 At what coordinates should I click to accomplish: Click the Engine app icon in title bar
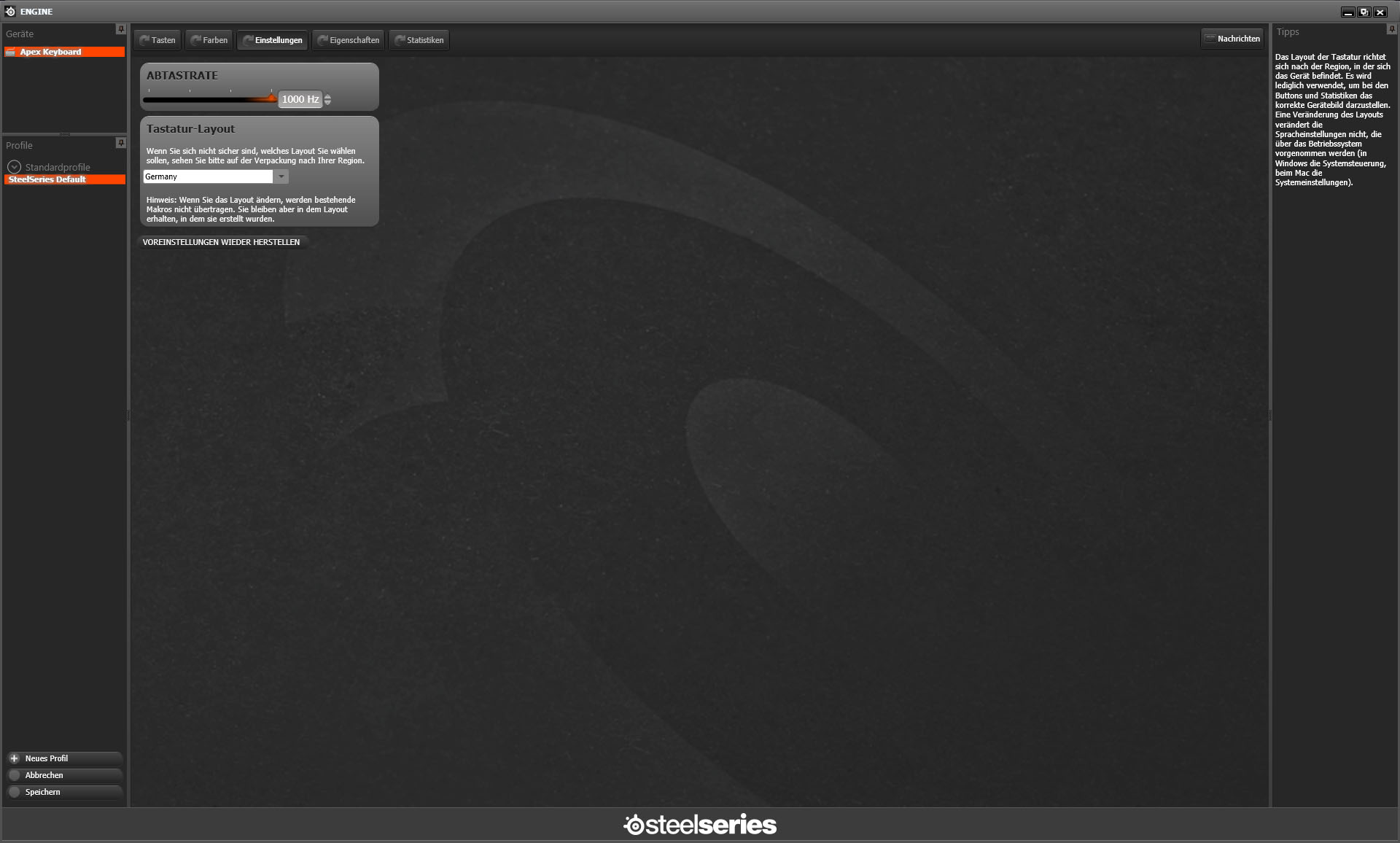coord(10,11)
